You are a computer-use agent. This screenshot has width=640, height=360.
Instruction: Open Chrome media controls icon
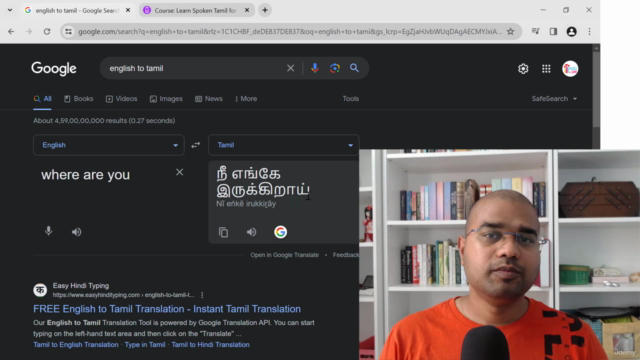[x=536, y=31]
